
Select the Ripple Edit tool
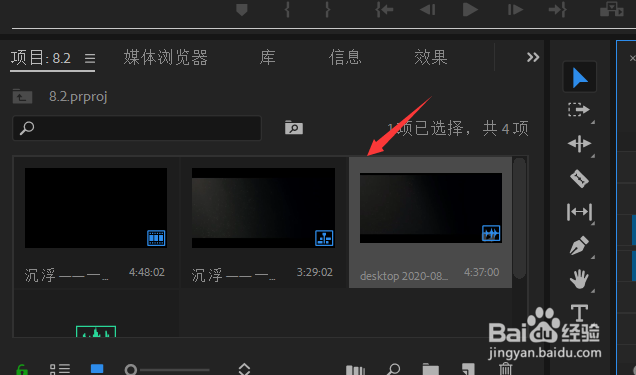[579, 144]
